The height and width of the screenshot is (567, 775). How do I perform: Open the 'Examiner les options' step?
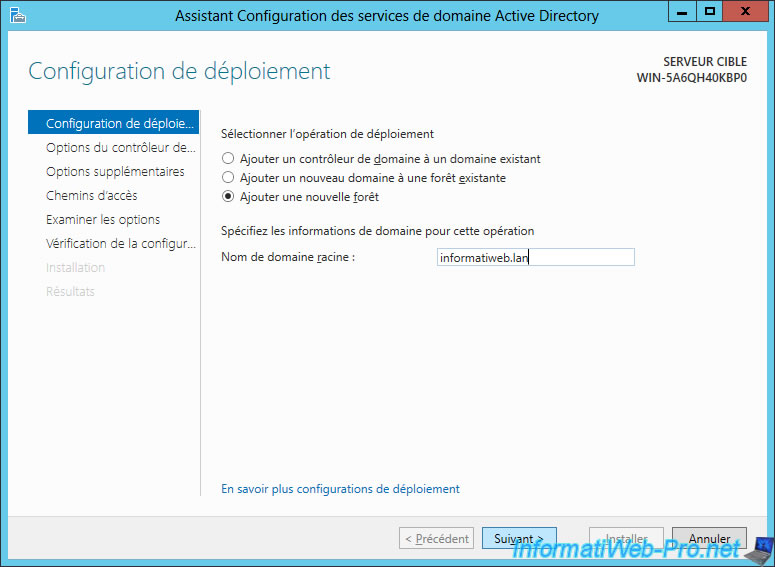point(103,220)
